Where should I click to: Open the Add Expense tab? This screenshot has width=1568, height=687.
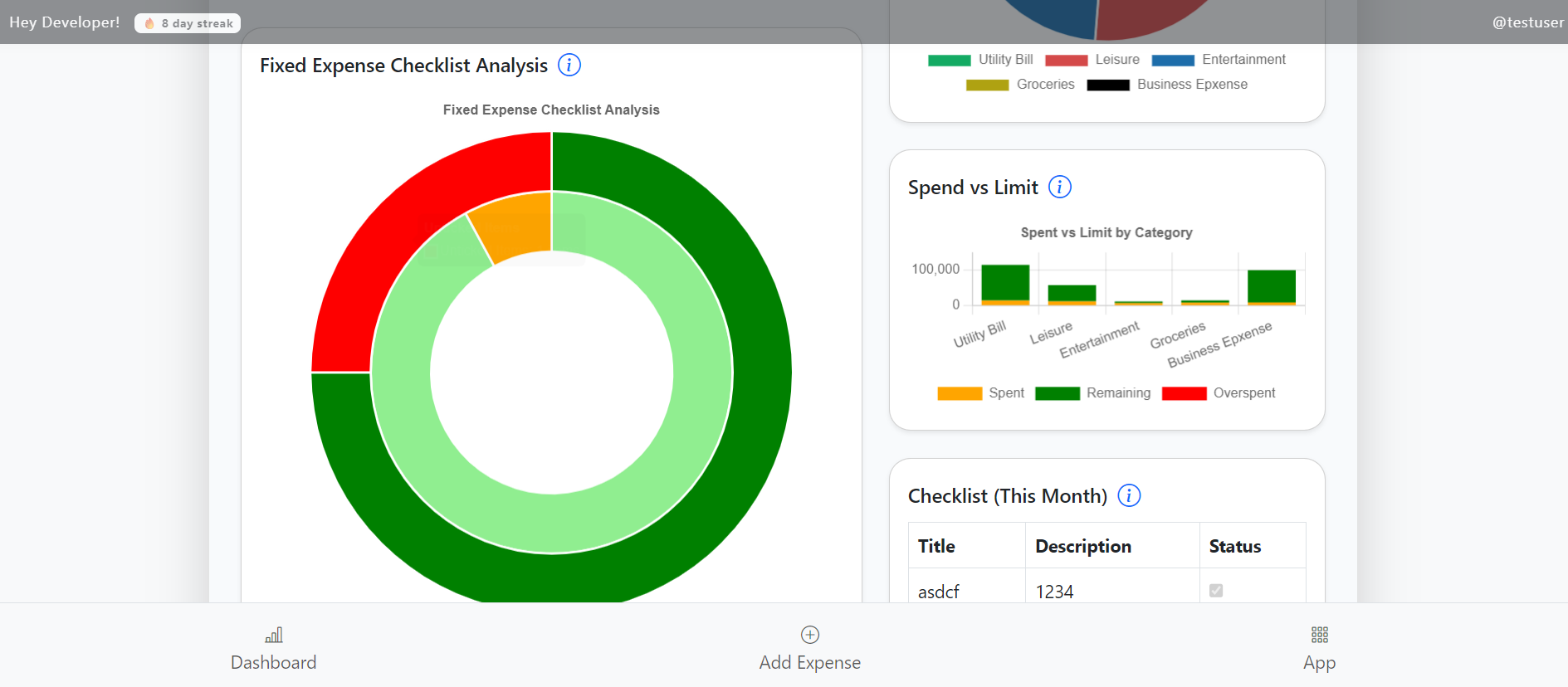tap(809, 662)
